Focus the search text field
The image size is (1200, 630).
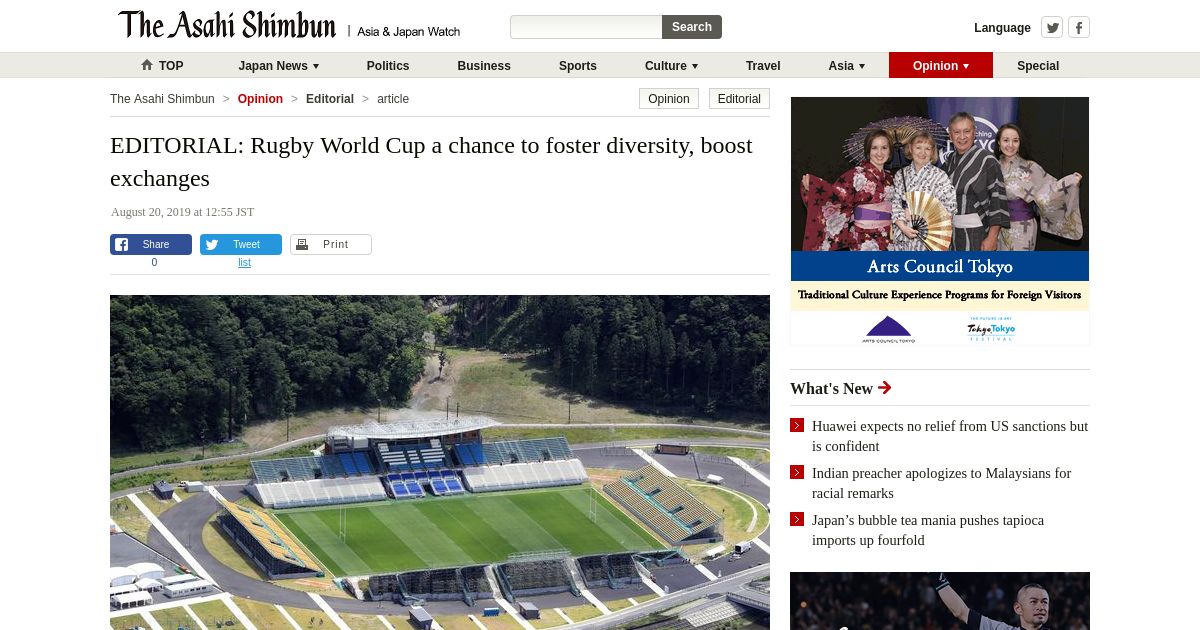click(x=586, y=27)
